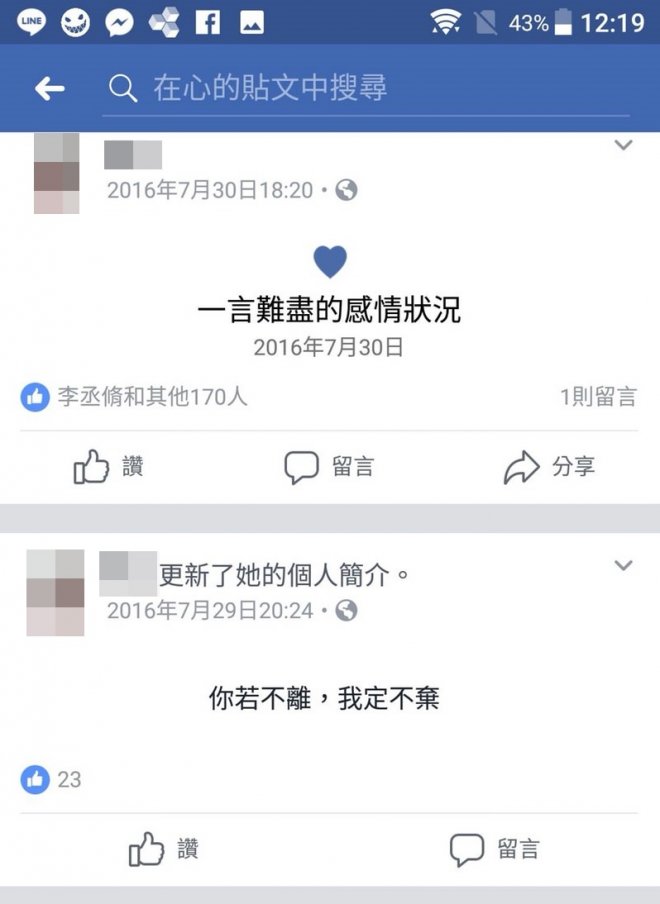Tap the back arrow in the header
This screenshot has width=660, height=904.
click(50, 89)
